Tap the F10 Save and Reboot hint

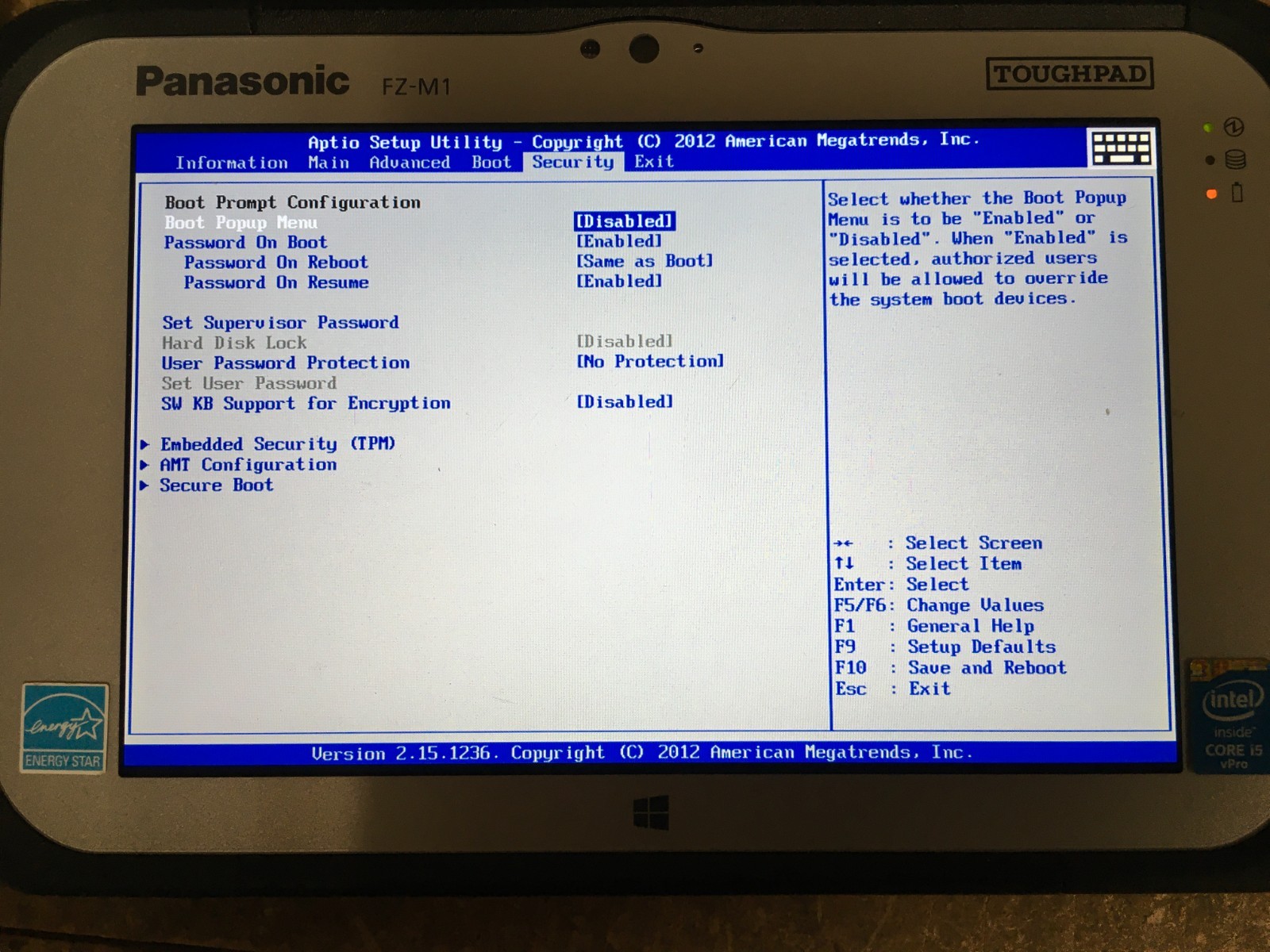pyautogui.click(x=950, y=668)
